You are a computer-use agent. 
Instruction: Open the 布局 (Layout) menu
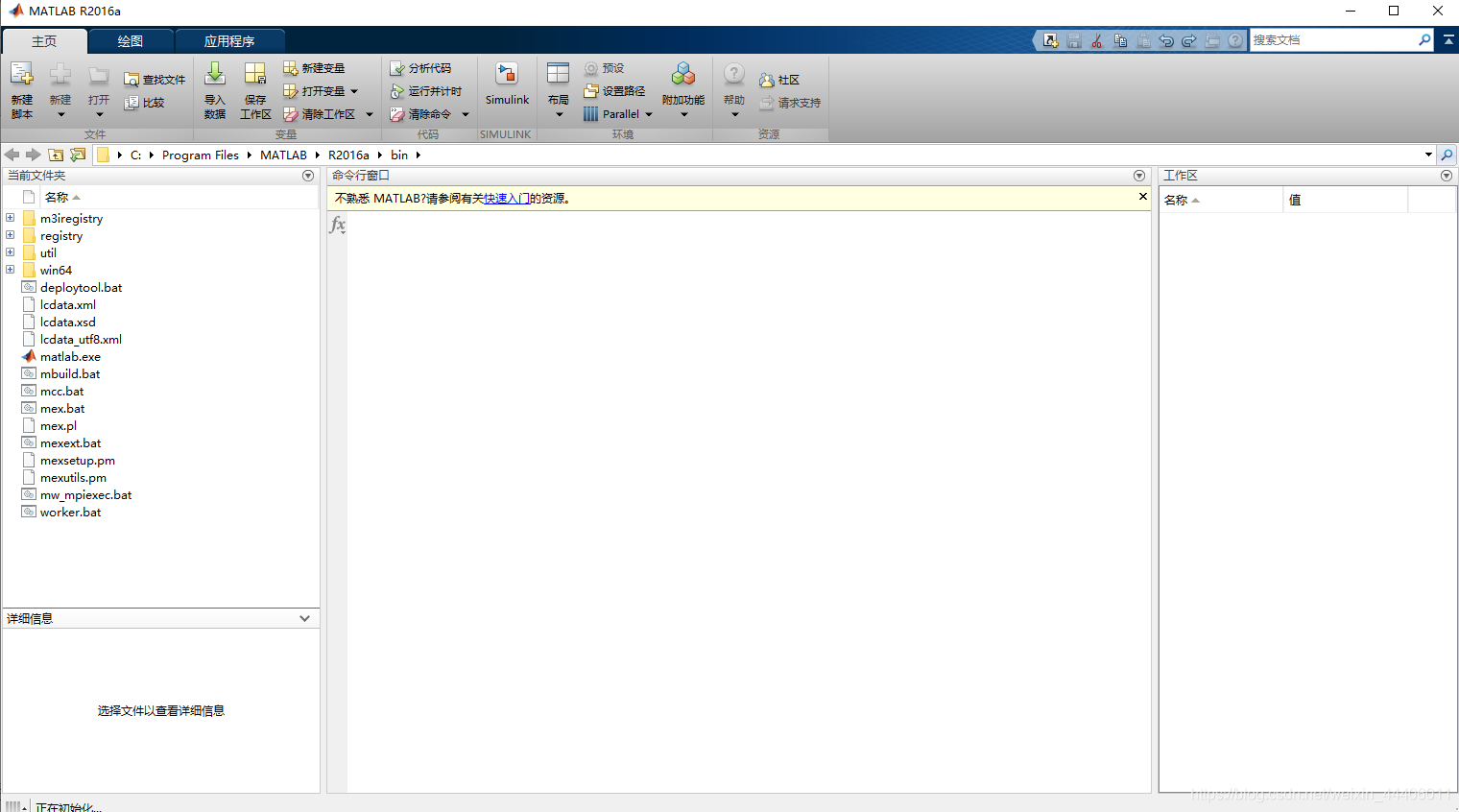[559, 91]
